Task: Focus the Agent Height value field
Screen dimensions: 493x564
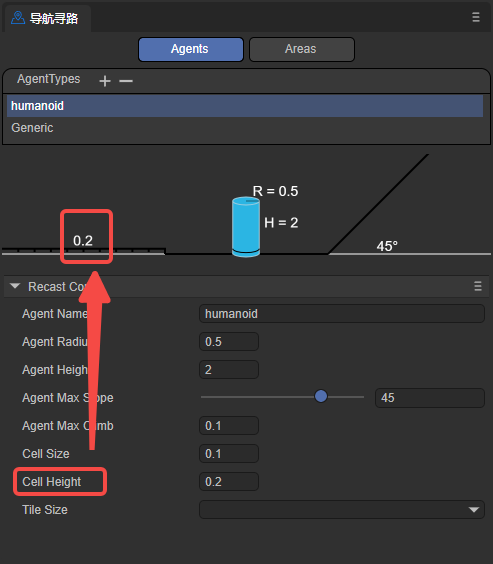Action: tap(229, 369)
